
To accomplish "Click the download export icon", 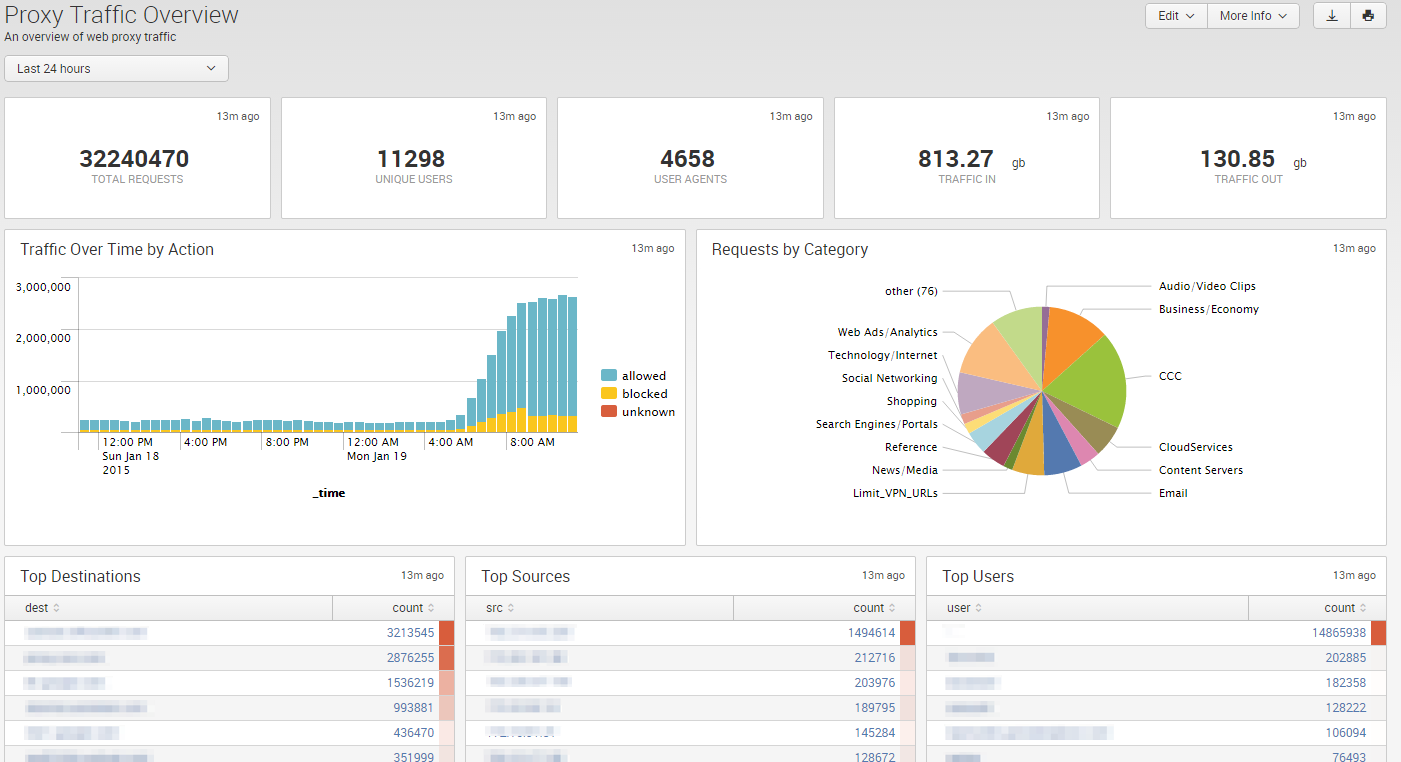I will (x=1331, y=16).
